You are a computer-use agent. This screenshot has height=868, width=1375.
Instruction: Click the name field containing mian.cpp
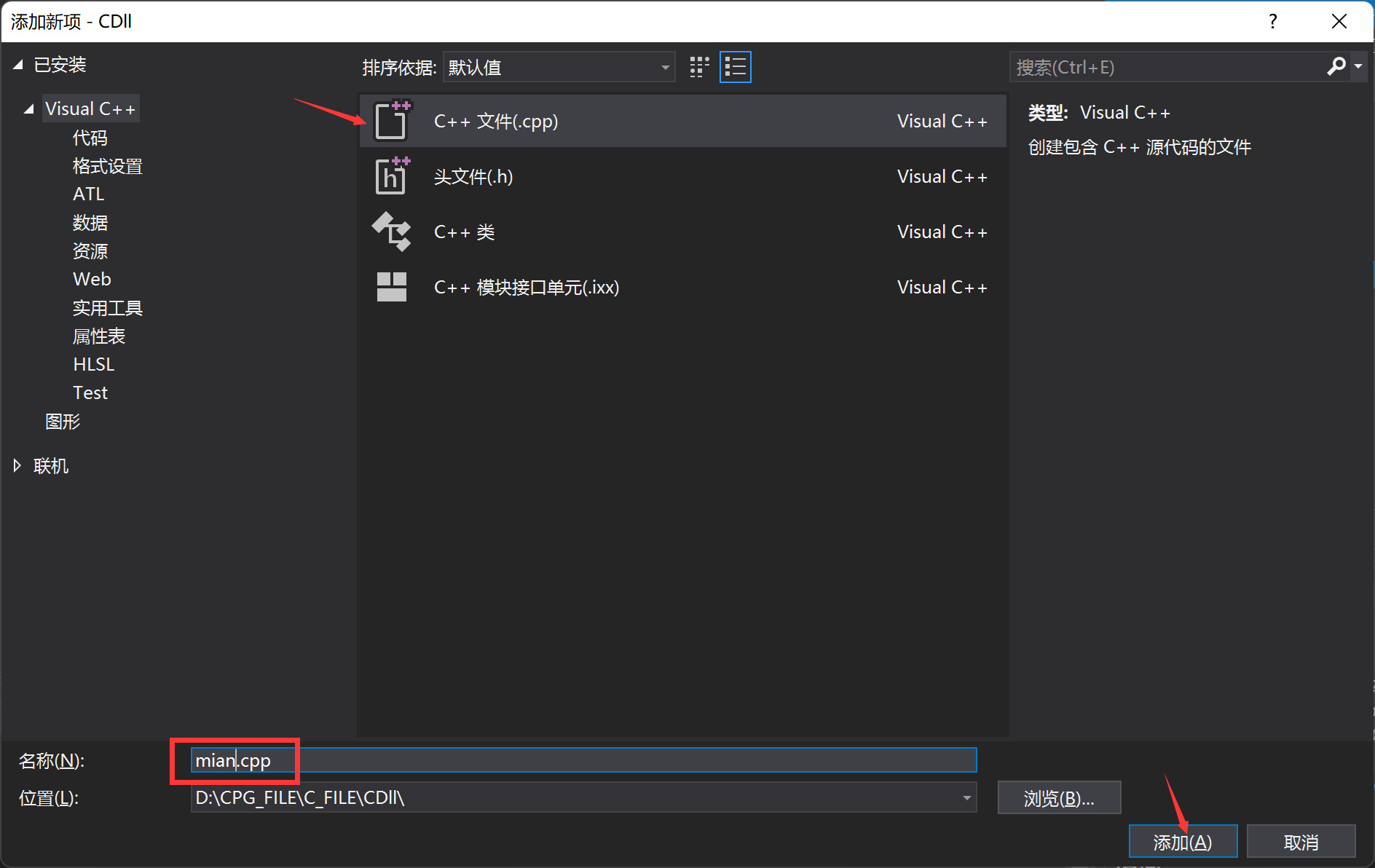(x=583, y=760)
